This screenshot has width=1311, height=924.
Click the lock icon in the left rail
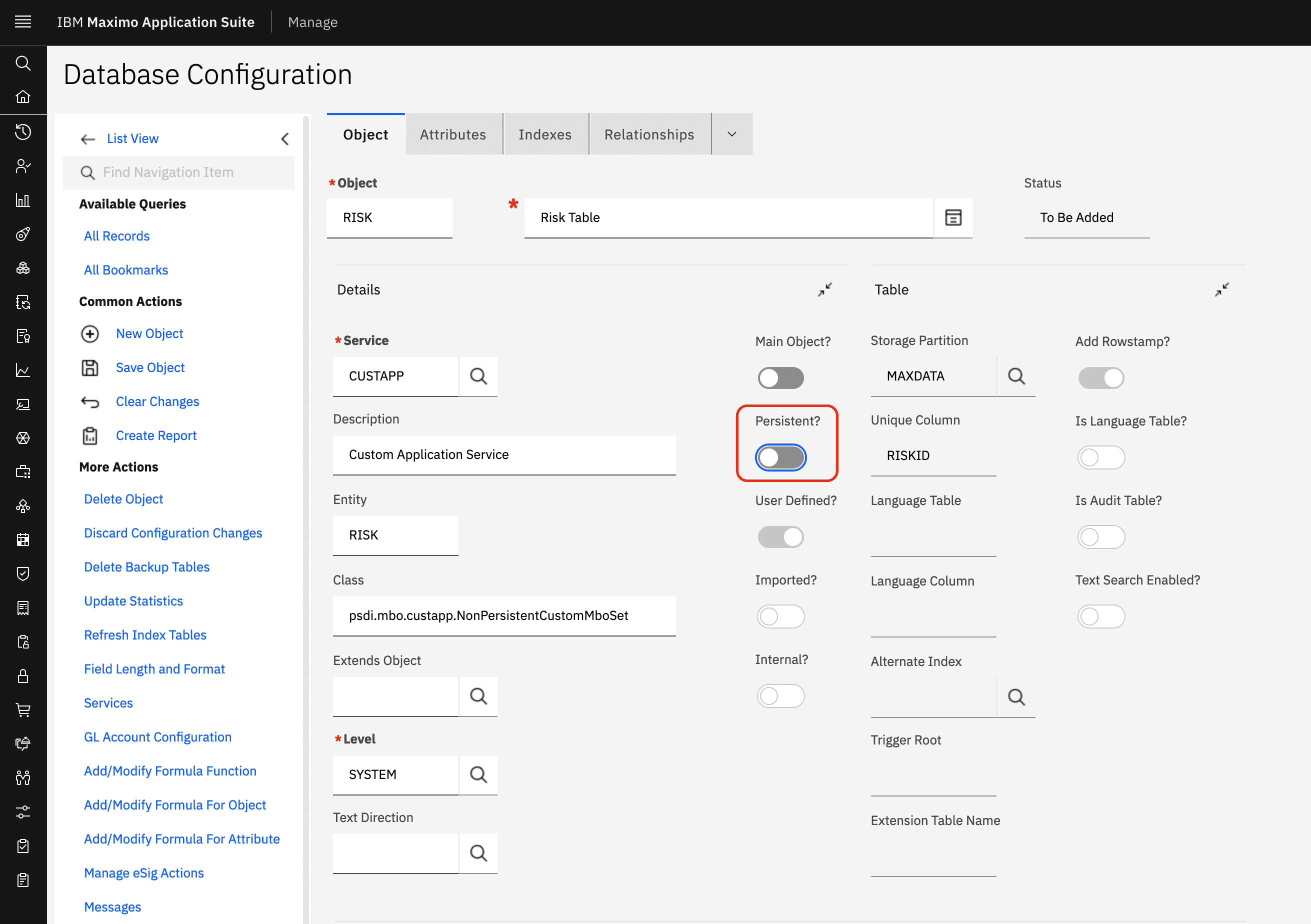(x=23, y=676)
